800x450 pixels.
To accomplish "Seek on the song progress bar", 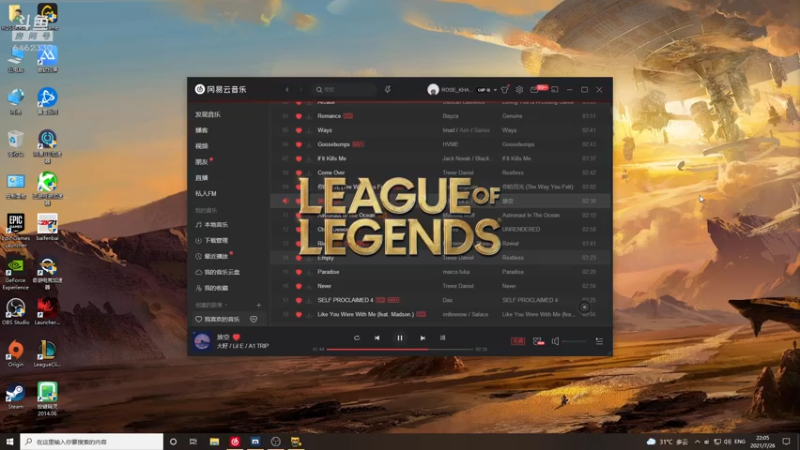I will coord(400,349).
